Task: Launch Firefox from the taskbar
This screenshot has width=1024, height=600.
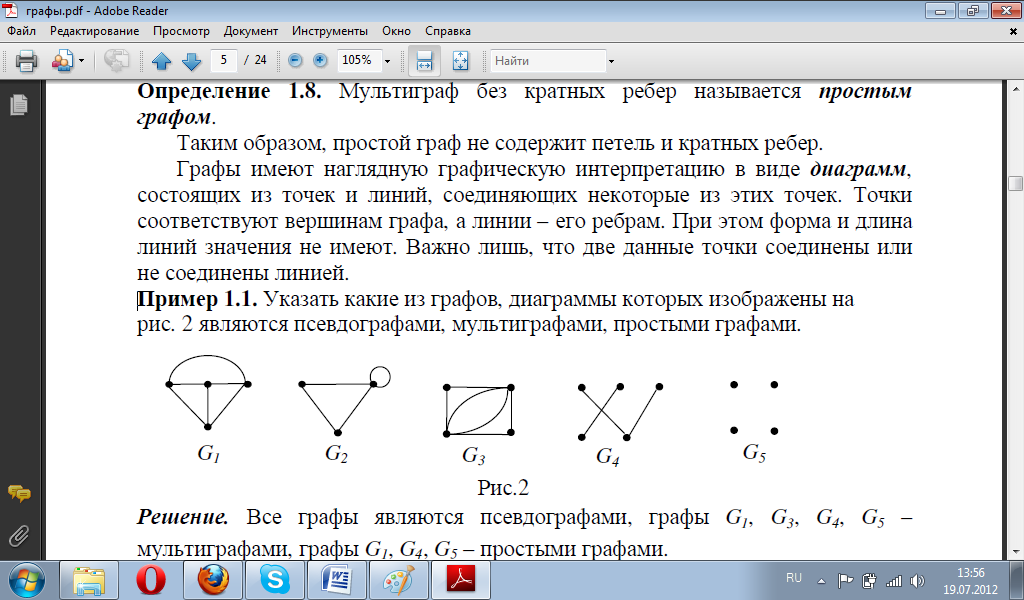Action: pos(213,580)
